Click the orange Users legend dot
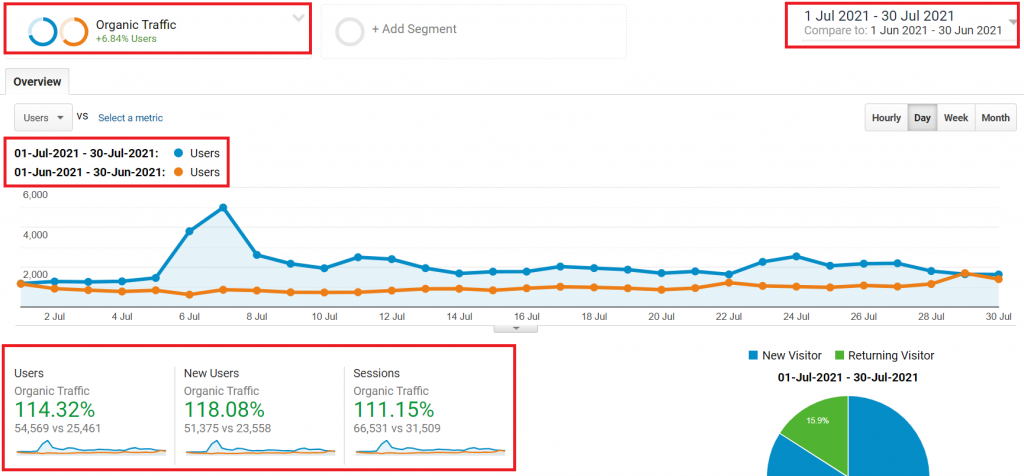This screenshot has height=476, width=1024. pyautogui.click(x=179, y=173)
